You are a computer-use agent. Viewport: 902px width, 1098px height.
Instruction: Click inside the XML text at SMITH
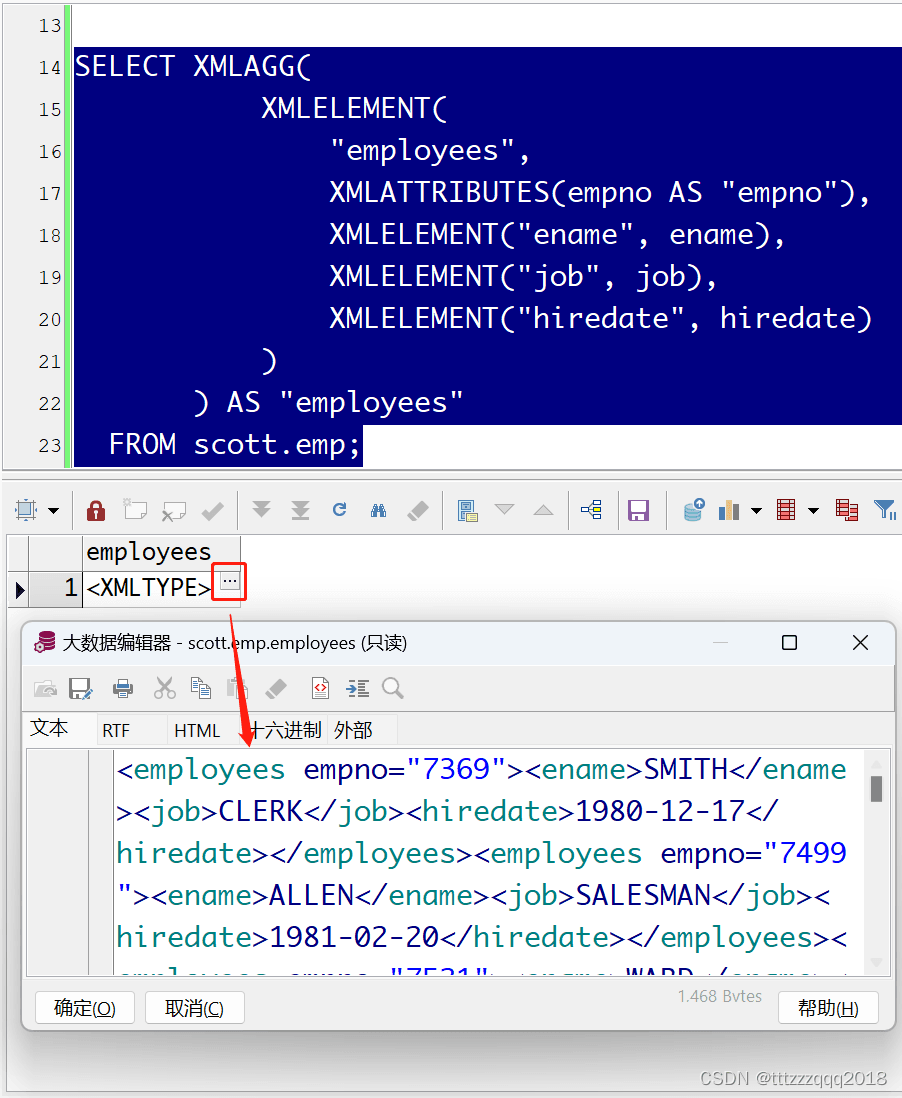686,770
